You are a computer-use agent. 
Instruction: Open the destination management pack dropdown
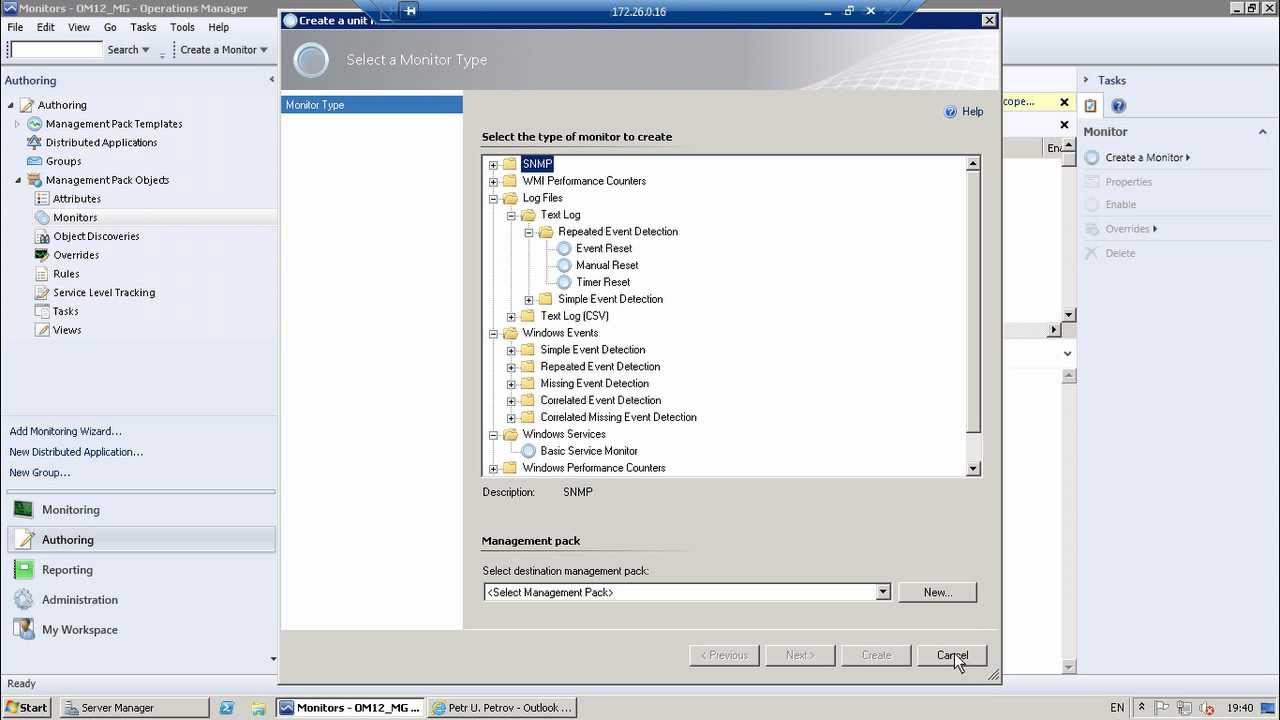882,592
